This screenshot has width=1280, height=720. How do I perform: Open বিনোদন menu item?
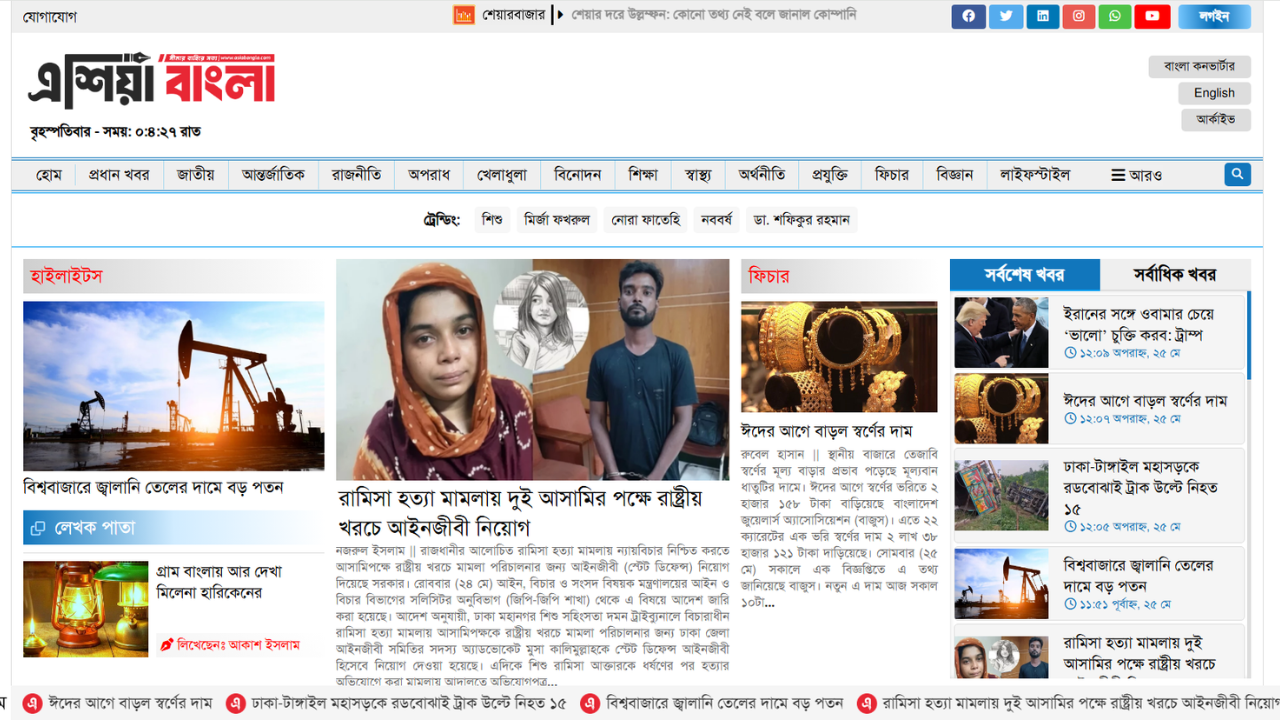pos(578,175)
